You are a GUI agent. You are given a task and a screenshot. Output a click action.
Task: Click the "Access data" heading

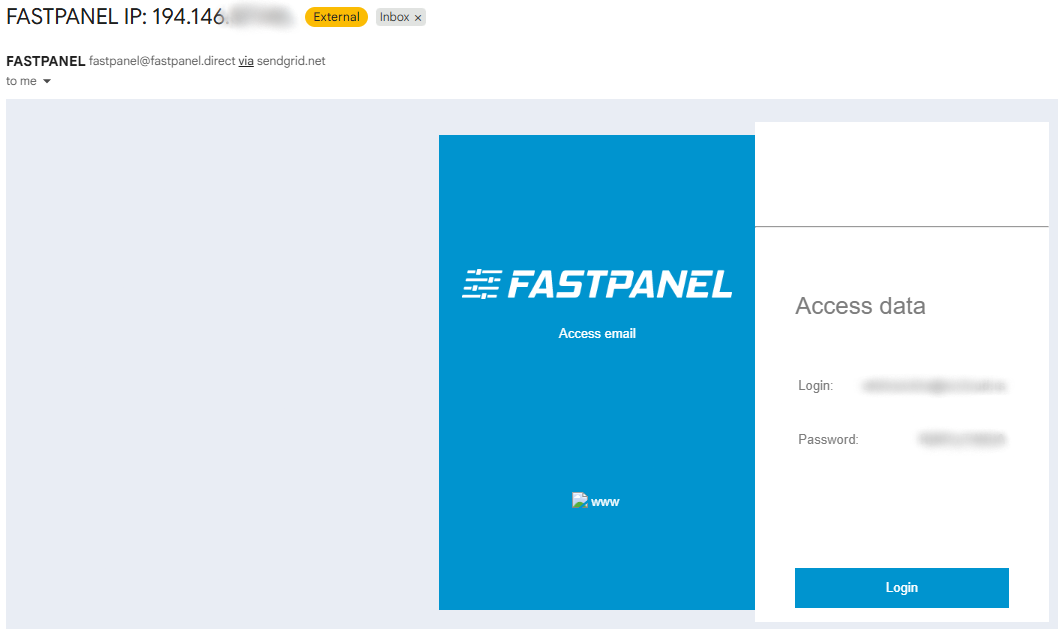tap(860, 306)
